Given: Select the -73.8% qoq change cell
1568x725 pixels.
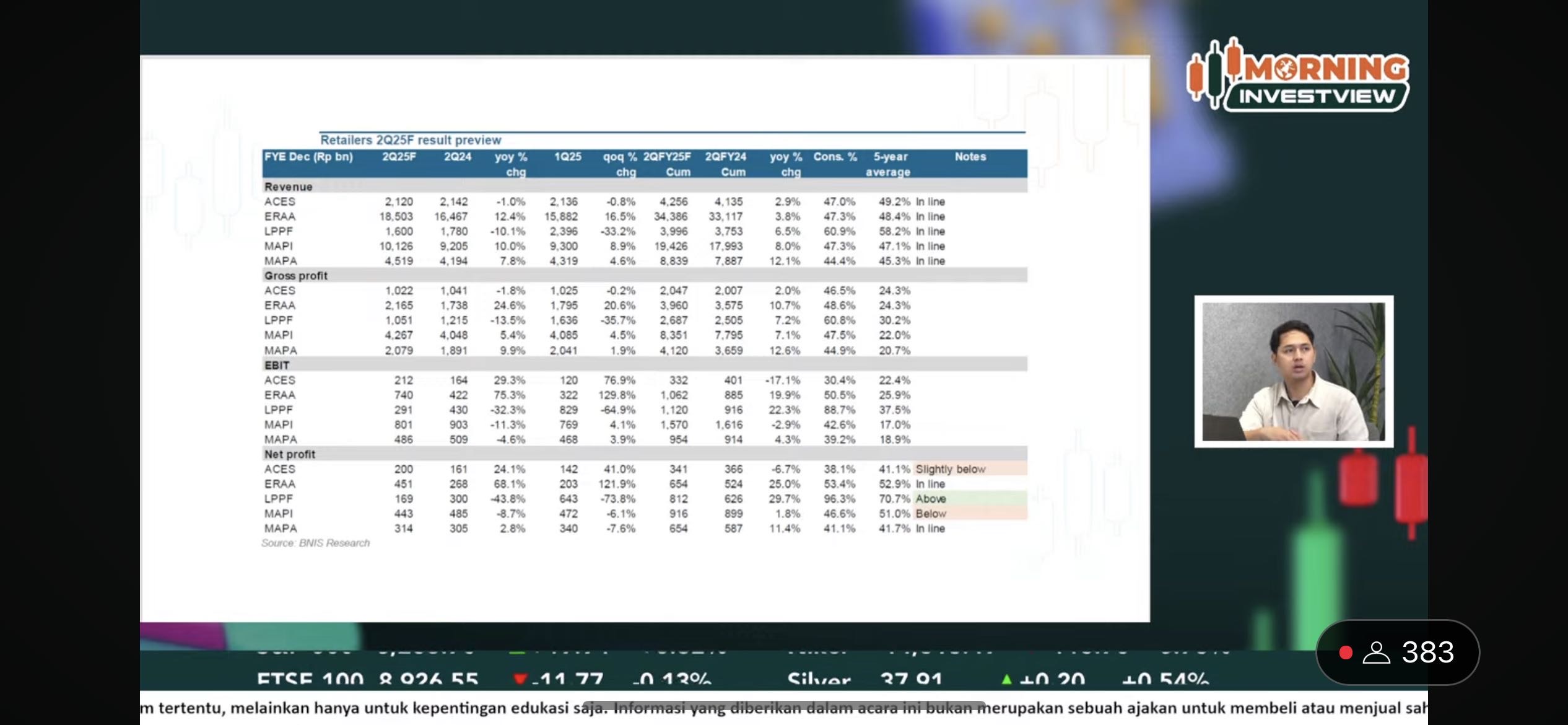Looking at the screenshot, I should 617,499.
